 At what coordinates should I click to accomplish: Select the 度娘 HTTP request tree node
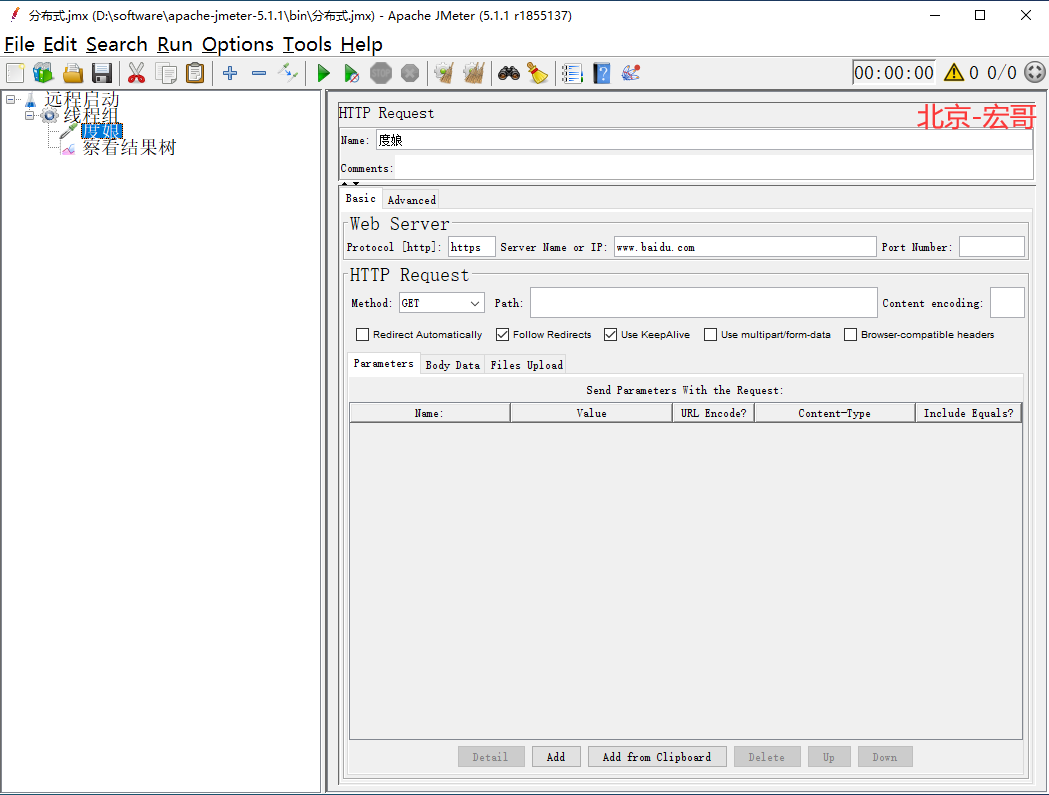pos(102,131)
